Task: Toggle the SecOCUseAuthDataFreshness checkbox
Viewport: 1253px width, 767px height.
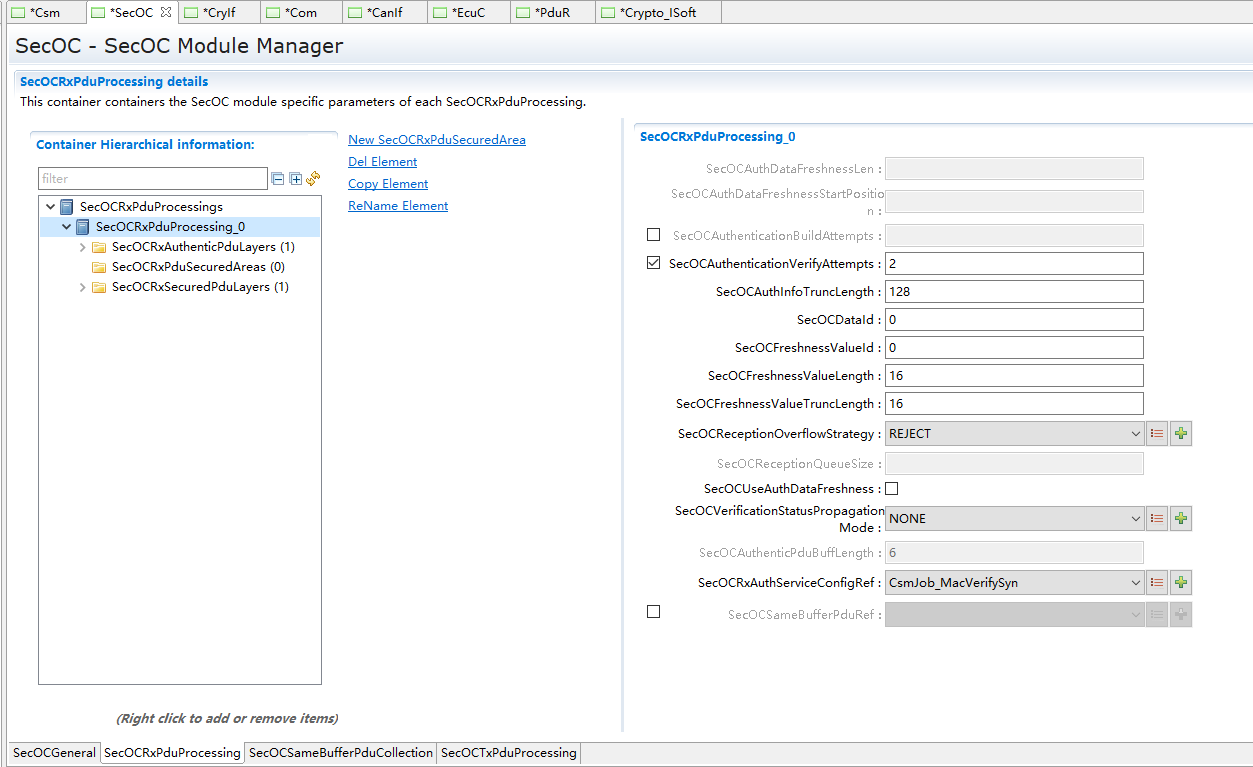Action: 892,489
